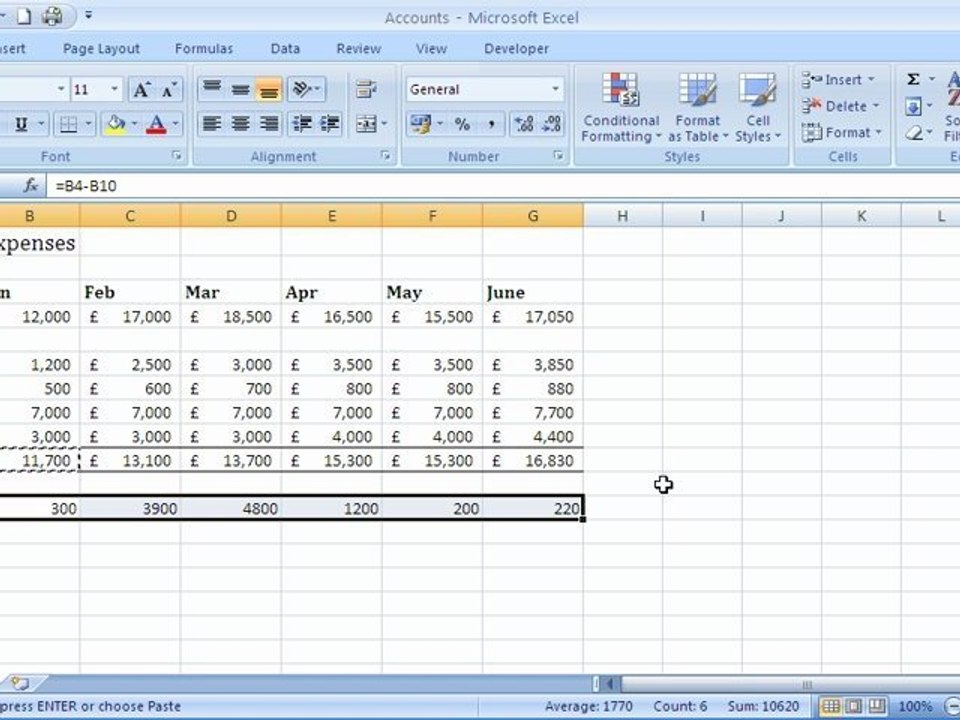Screen dimensions: 960x720
Task: Switch to the Review tab
Action: point(359,48)
